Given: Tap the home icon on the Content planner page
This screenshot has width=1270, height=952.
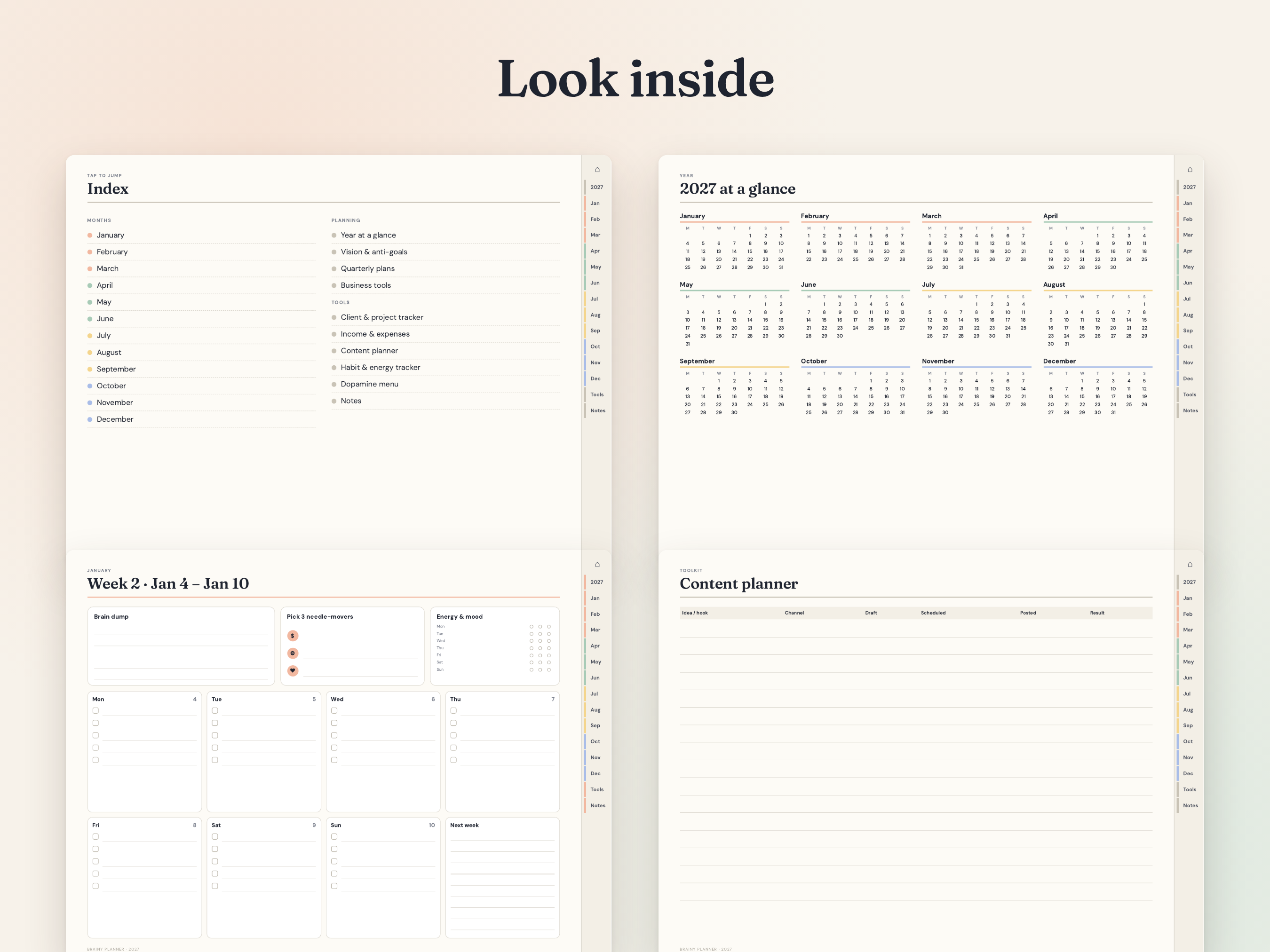Looking at the screenshot, I should (x=1190, y=565).
